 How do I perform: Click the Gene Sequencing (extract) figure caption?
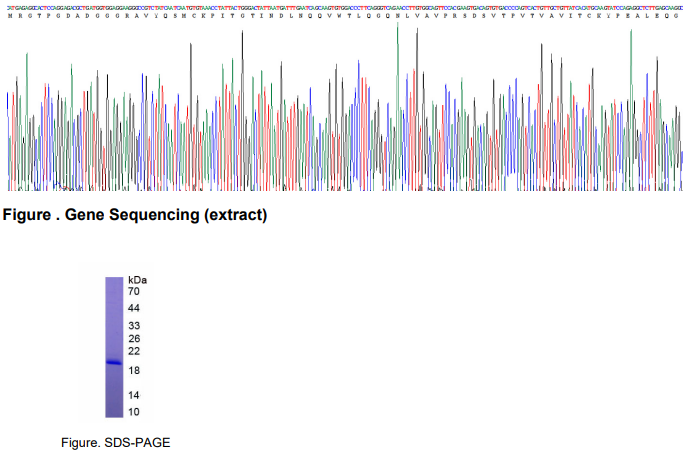[x=136, y=215]
